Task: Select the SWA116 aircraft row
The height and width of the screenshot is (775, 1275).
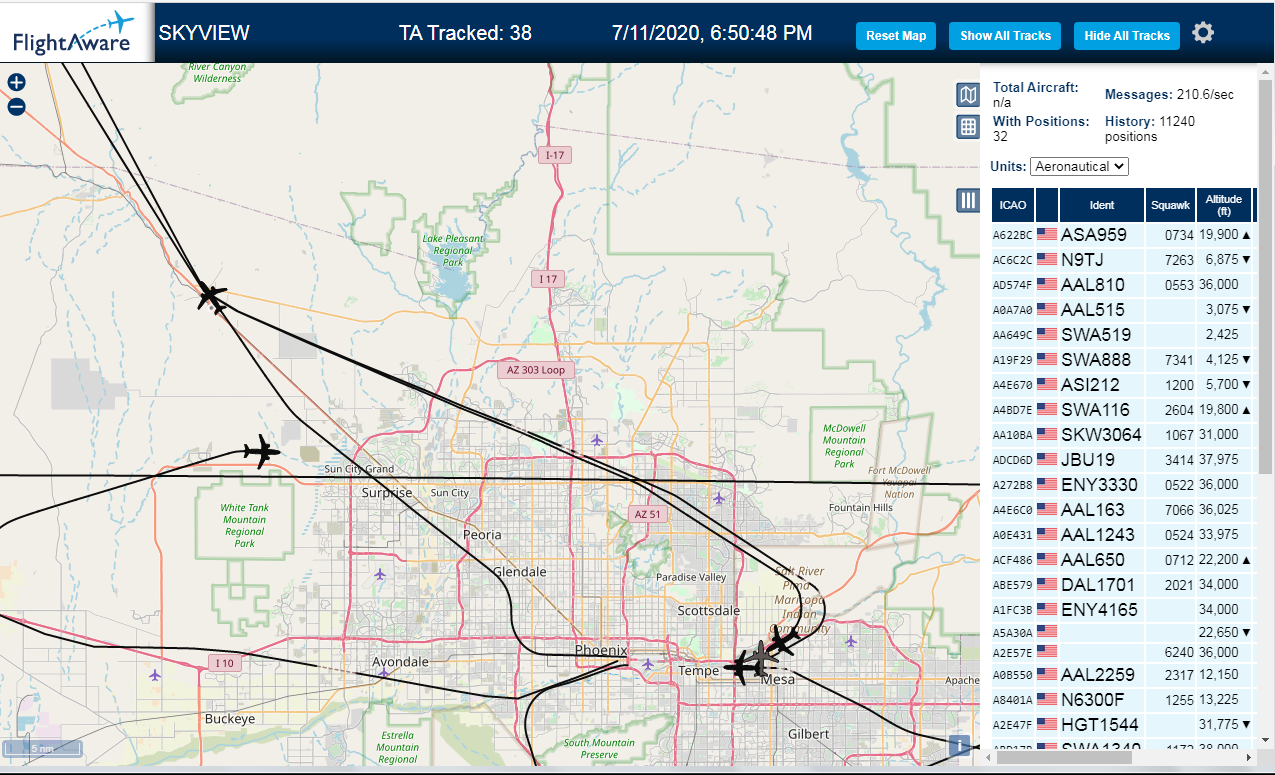Action: click(1122, 410)
